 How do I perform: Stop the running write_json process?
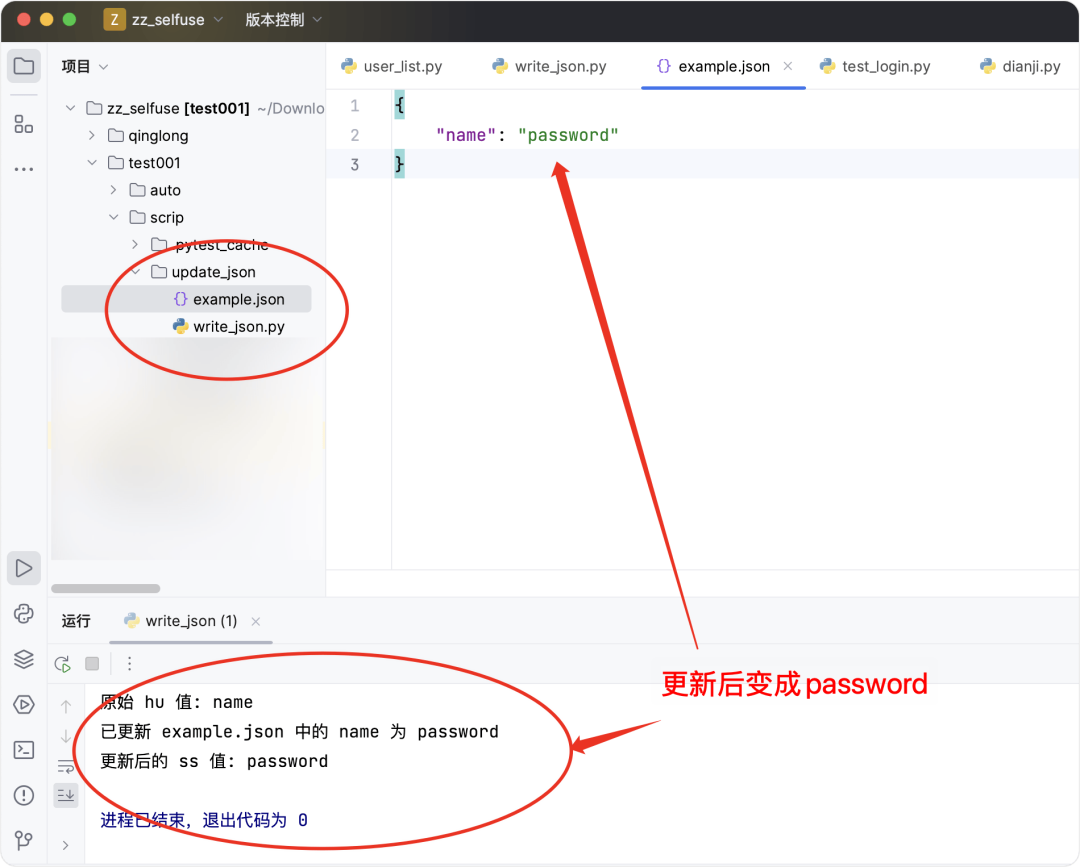point(92,663)
